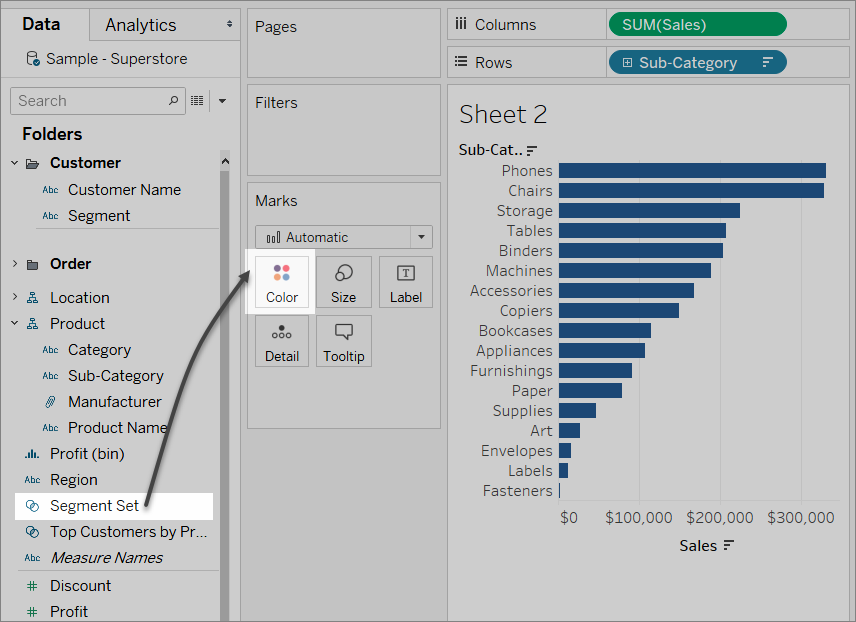856x622 pixels.
Task: Click the Envelopes row label
Action: coord(517,451)
